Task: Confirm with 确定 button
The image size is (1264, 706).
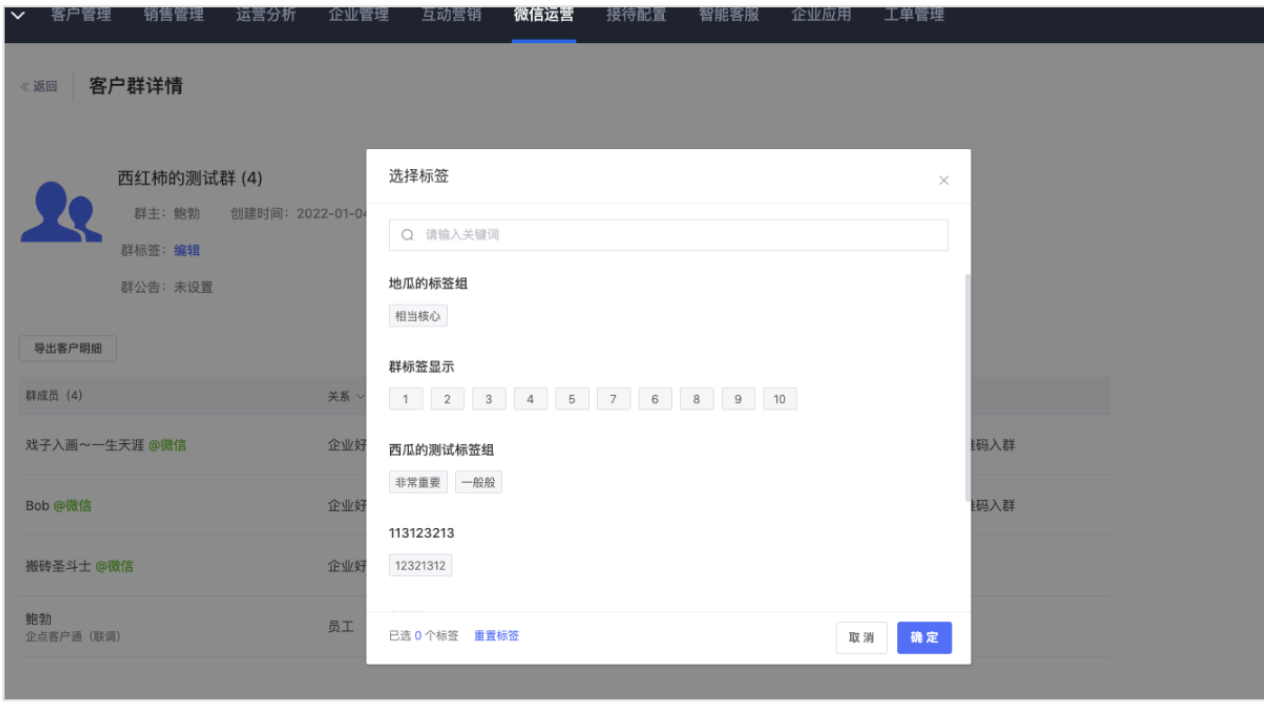Action: pyautogui.click(x=924, y=638)
